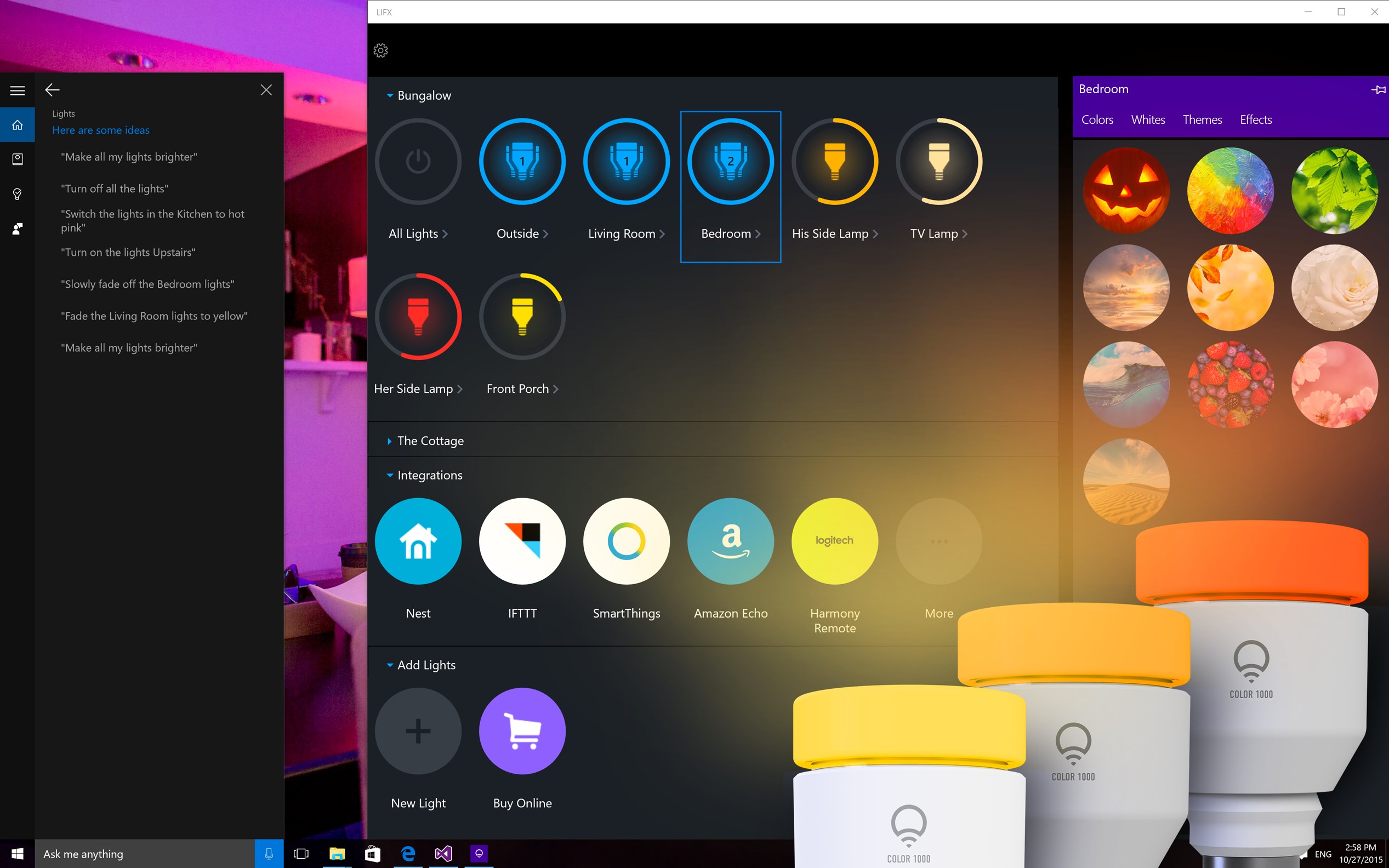Open the SmartThings integration
Screen dimensions: 1389x868
pyautogui.click(x=627, y=541)
